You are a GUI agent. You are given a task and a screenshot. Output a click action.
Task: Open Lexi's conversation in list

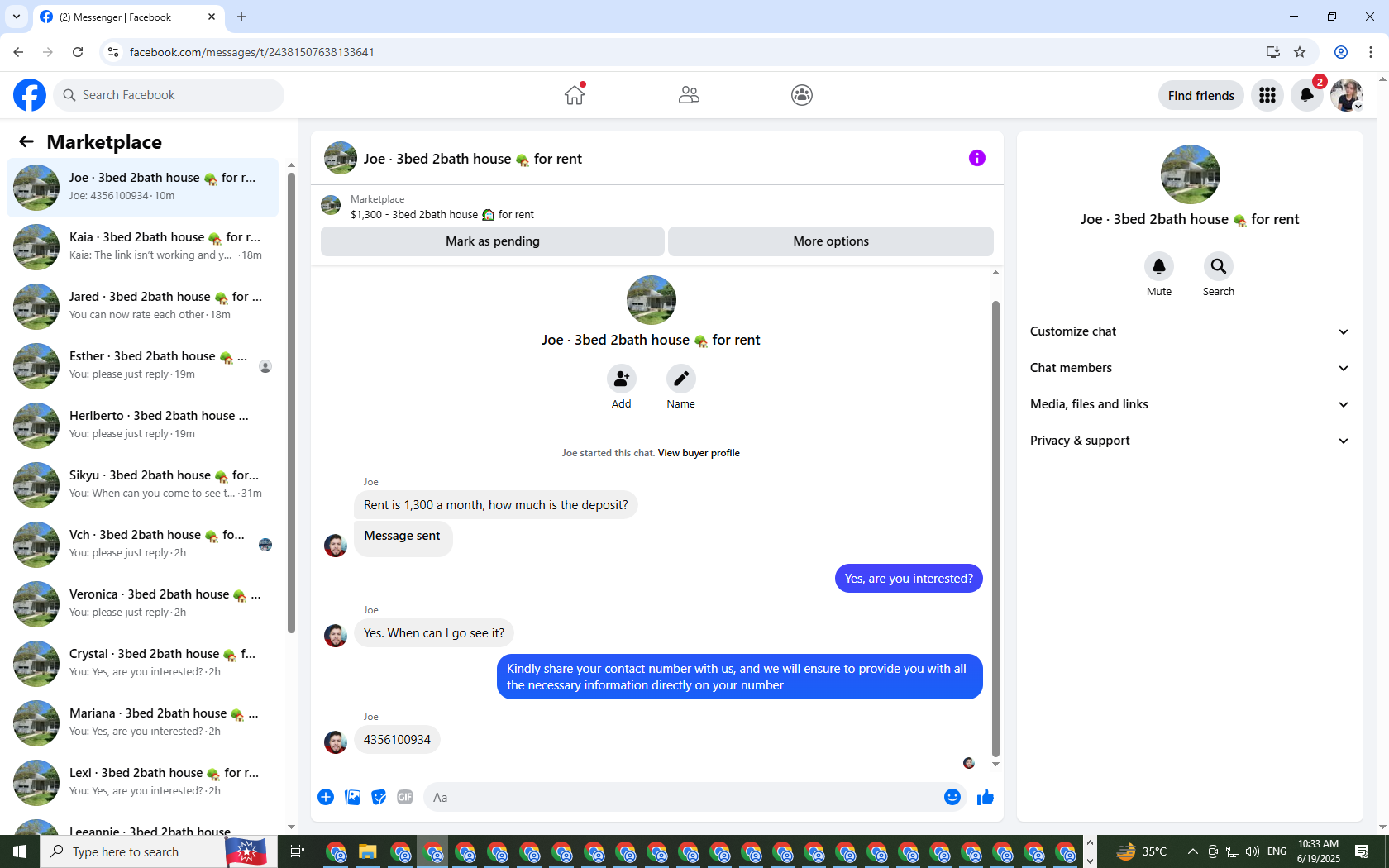(x=142, y=782)
